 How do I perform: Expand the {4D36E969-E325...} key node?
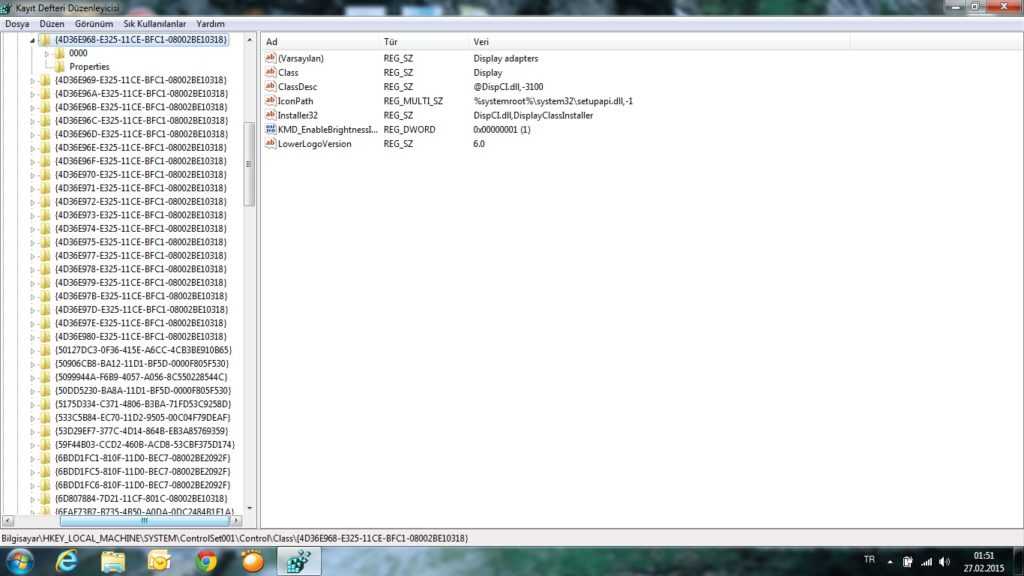coord(32,80)
